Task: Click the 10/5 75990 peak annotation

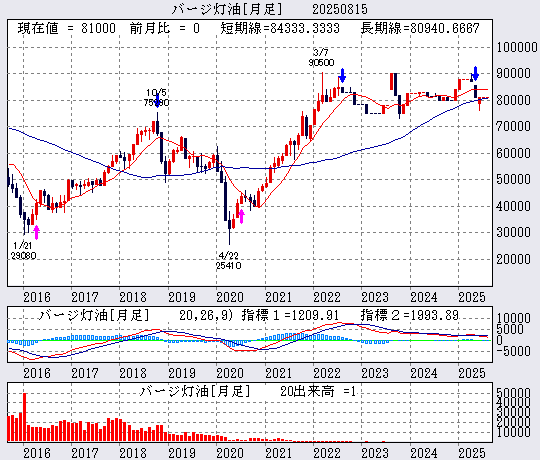Action: [156, 97]
